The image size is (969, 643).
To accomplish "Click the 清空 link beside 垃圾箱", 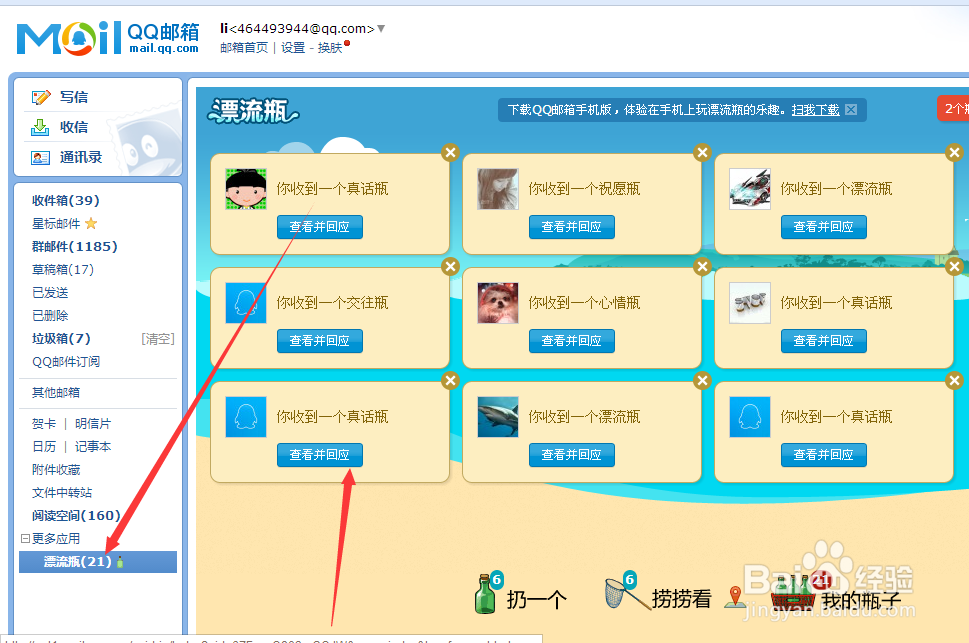I will pyautogui.click(x=158, y=339).
